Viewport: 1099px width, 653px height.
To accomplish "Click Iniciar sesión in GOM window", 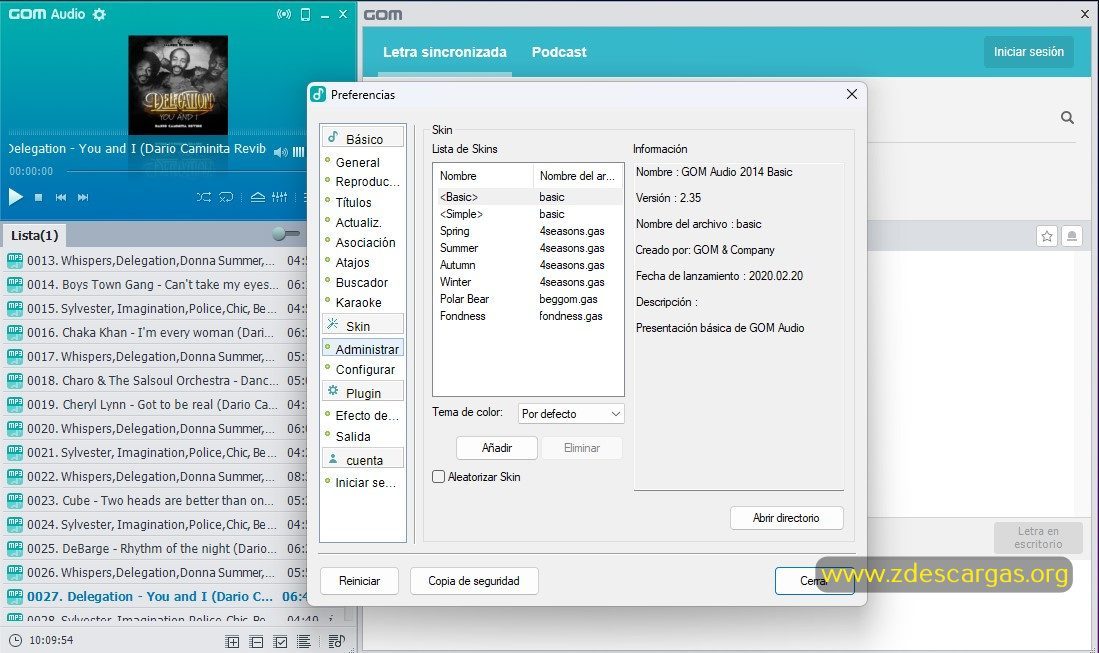I will [1028, 52].
